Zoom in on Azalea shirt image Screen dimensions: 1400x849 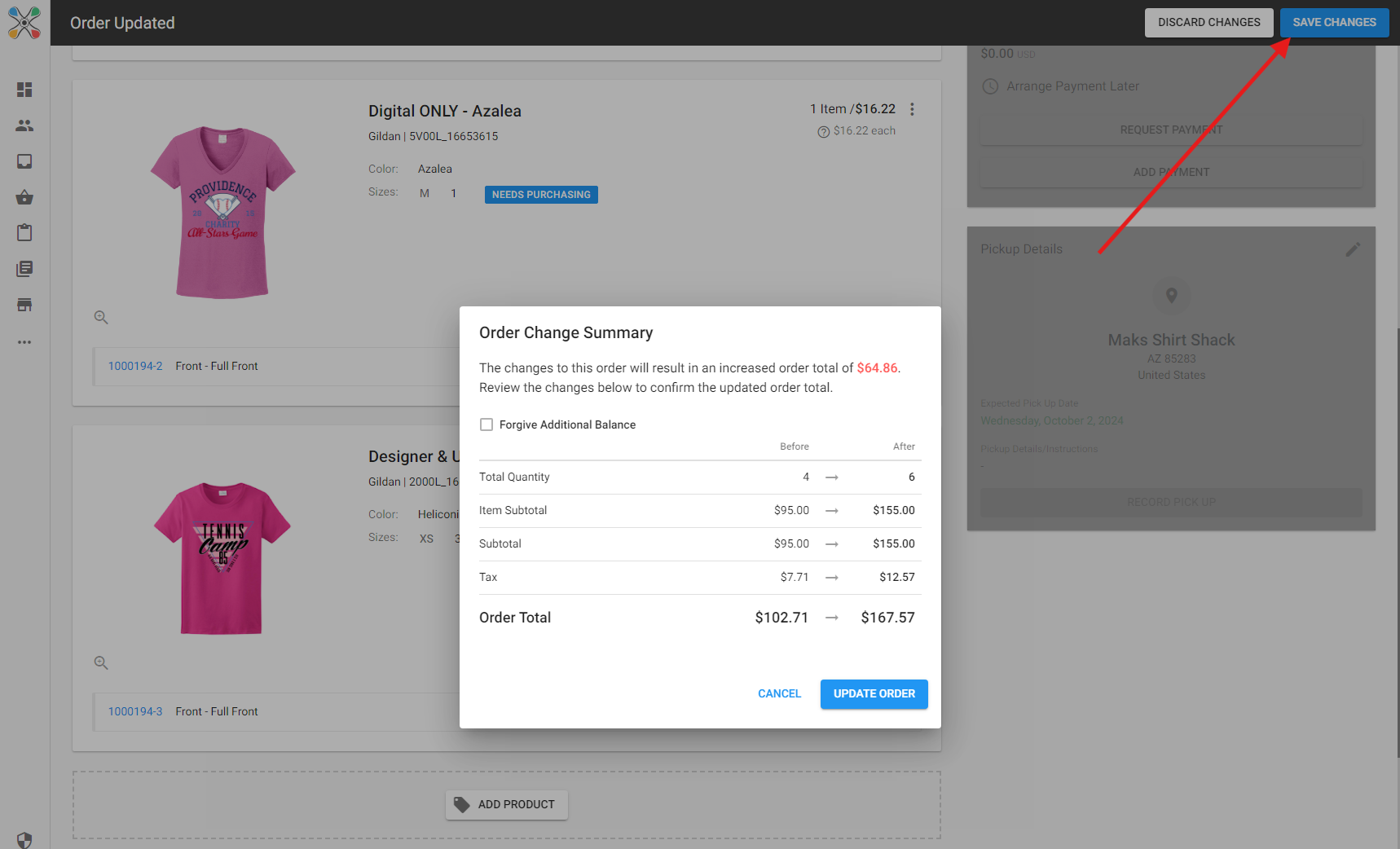(x=101, y=318)
